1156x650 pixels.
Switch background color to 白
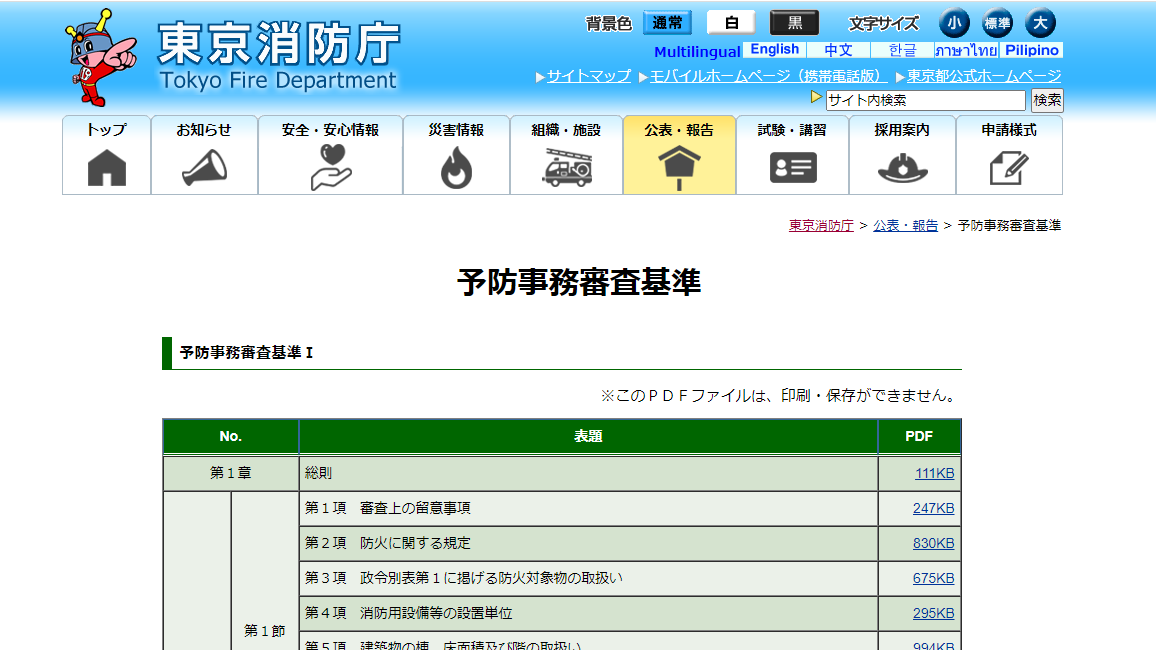click(731, 23)
